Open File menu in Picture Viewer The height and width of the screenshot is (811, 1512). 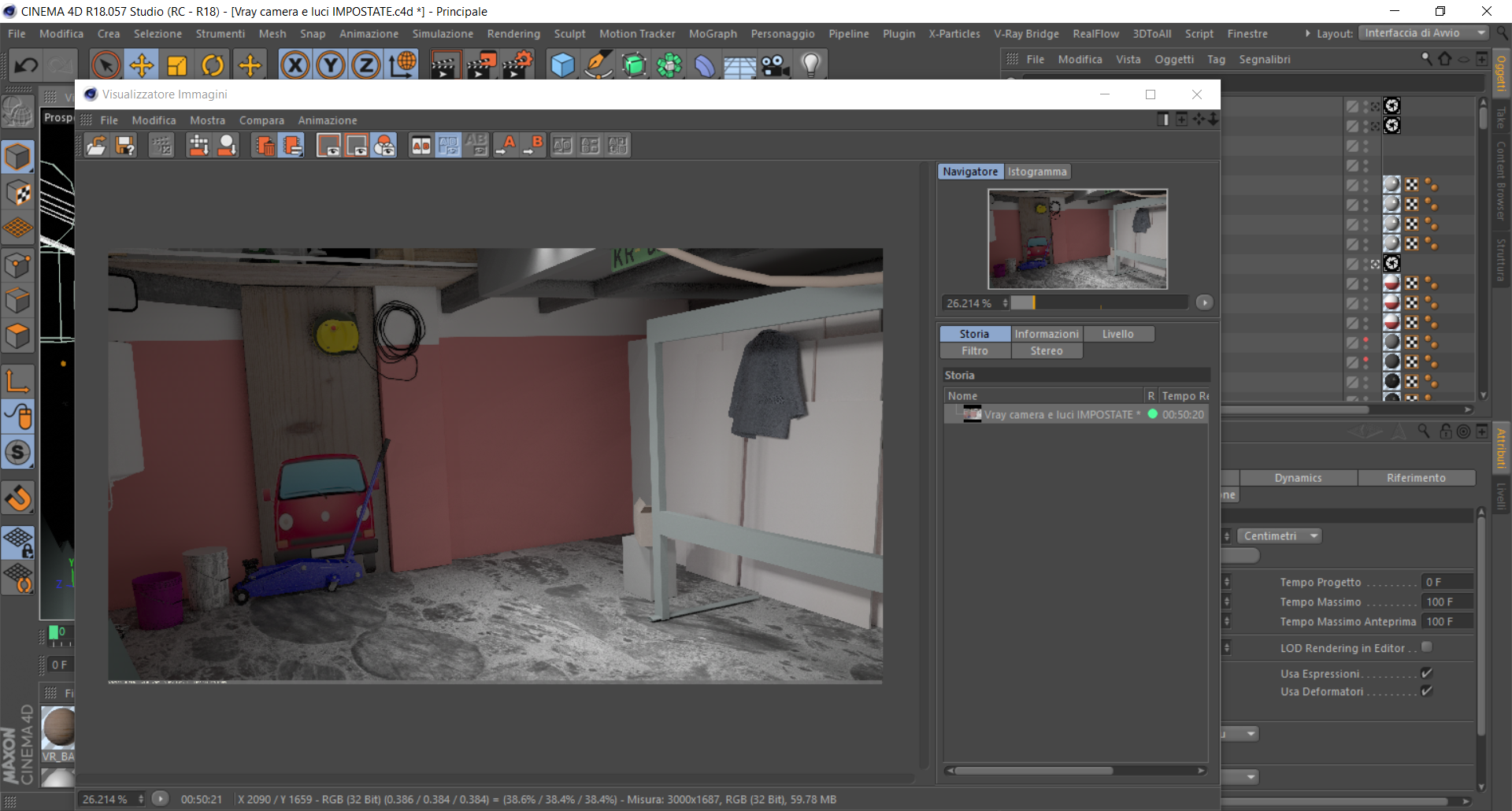(109, 120)
